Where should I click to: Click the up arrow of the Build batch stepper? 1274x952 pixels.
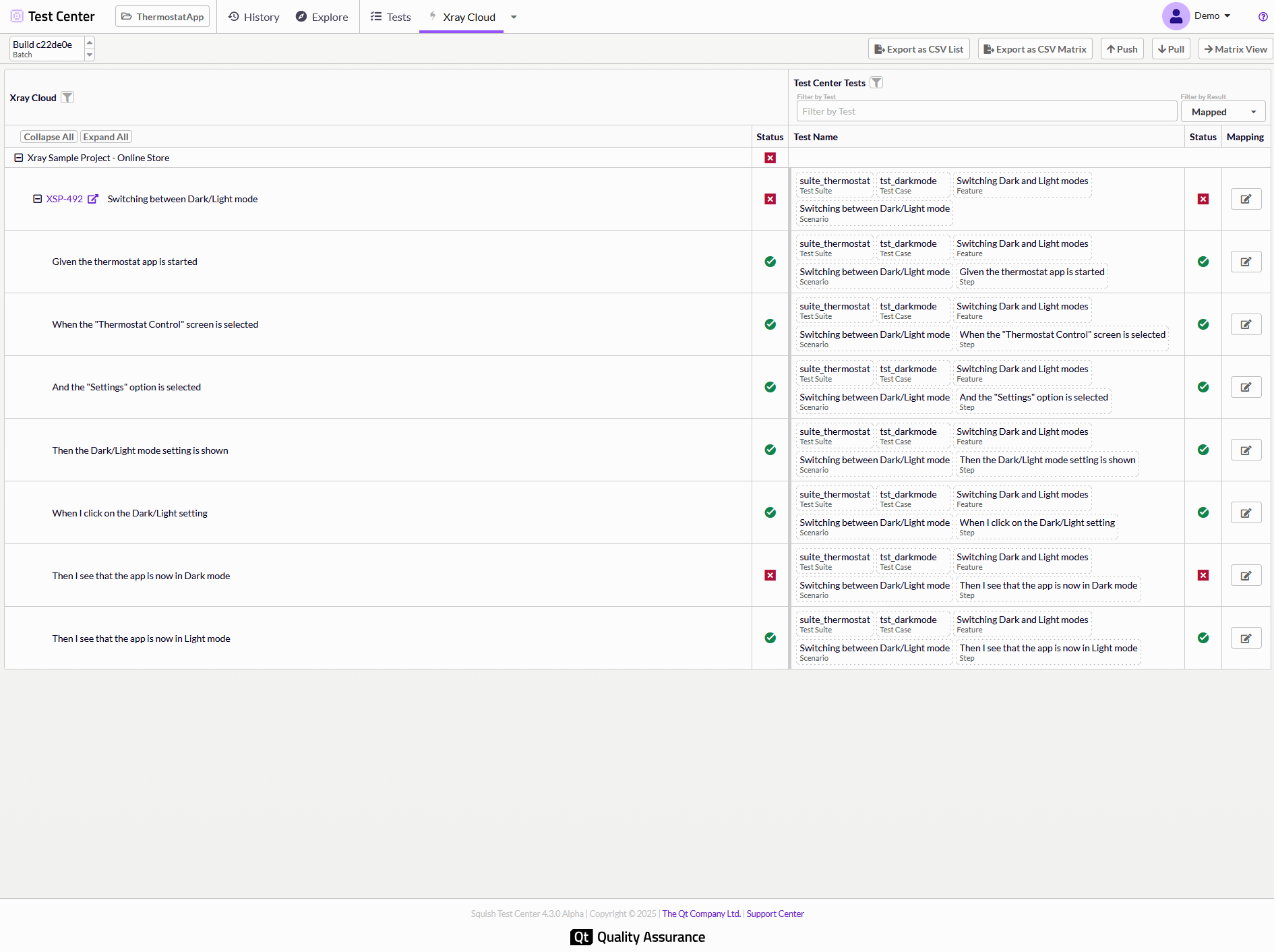pyautogui.click(x=89, y=42)
